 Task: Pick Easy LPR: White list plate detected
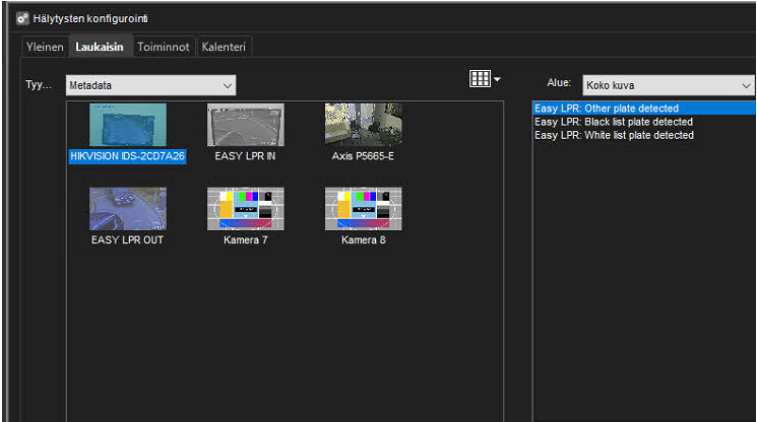pos(614,135)
